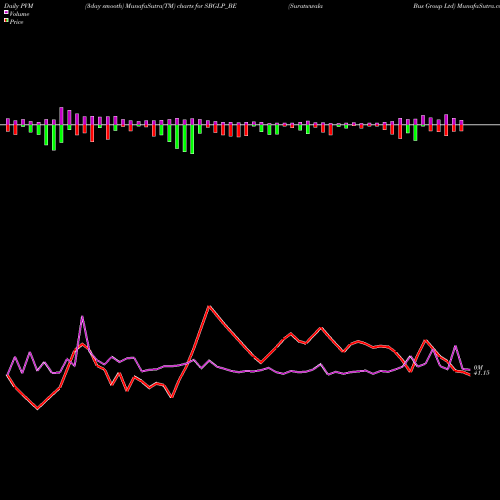This screenshot has height=500, width=500.
Task: Click the tallest spike of the magenta volume line
Action: [82, 316]
